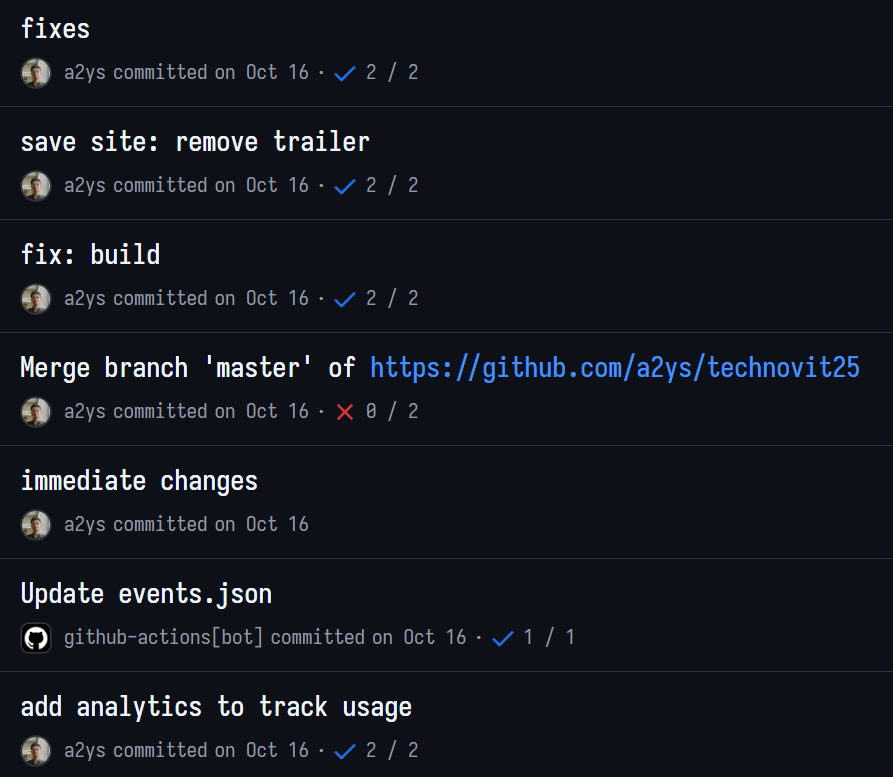The height and width of the screenshot is (777, 893).
Task: Click the green check for 'fix: build' commit
Action: (345, 299)
